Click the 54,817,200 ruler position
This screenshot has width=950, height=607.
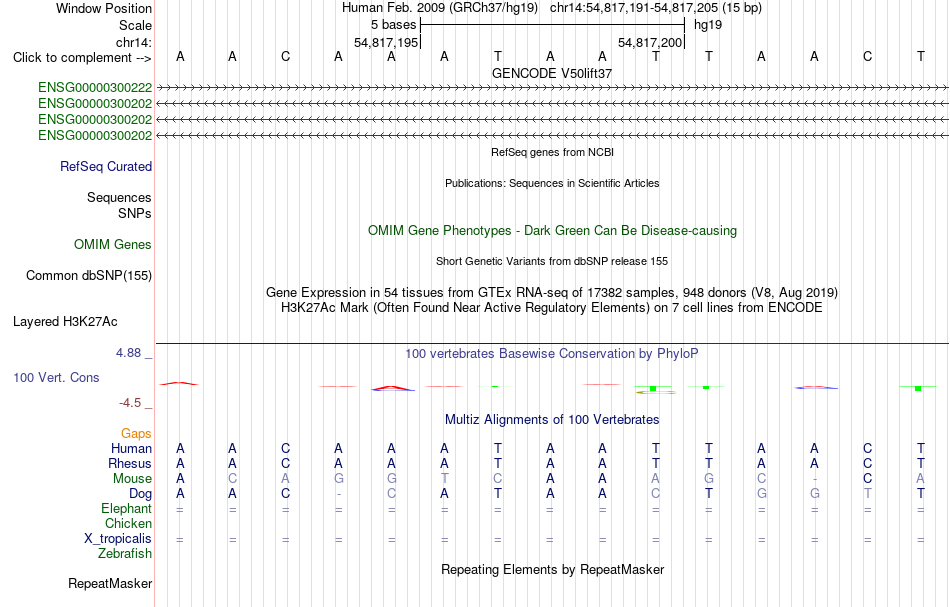click(x=650, y=42)
